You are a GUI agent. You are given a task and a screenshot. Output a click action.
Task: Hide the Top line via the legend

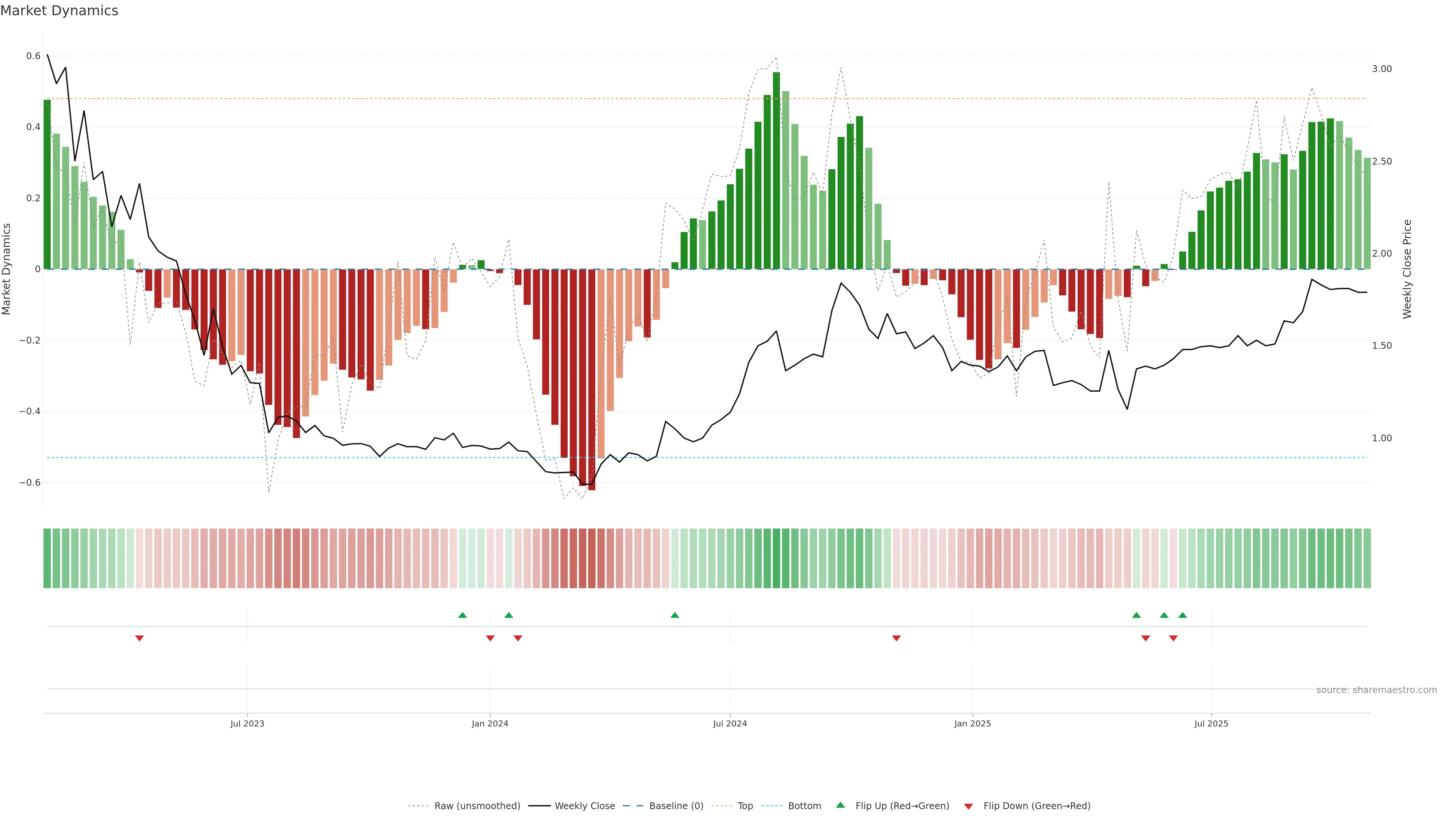point(745,806)
